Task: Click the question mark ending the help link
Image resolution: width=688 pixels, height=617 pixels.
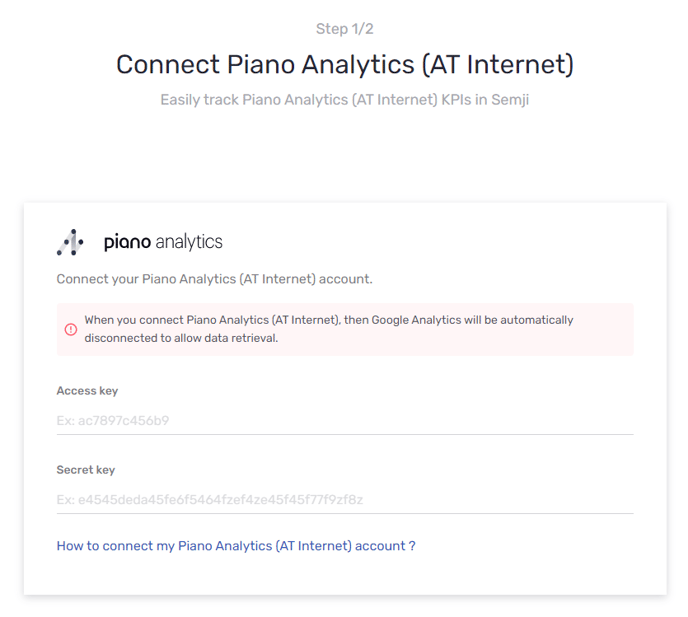Action: click(x=412, y=546)
